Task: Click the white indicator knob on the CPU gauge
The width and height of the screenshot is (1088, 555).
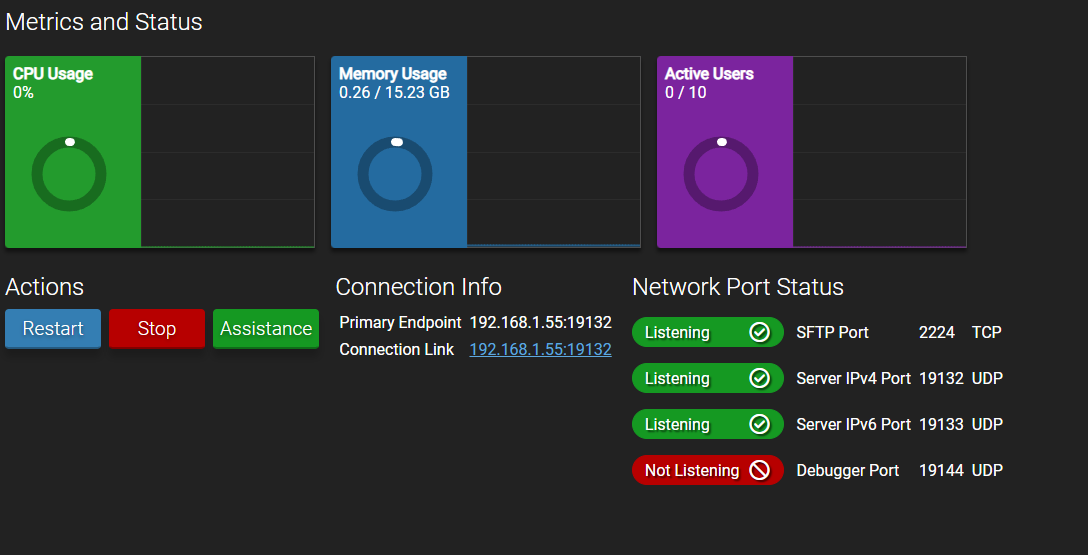Action: tap(70, 142)
